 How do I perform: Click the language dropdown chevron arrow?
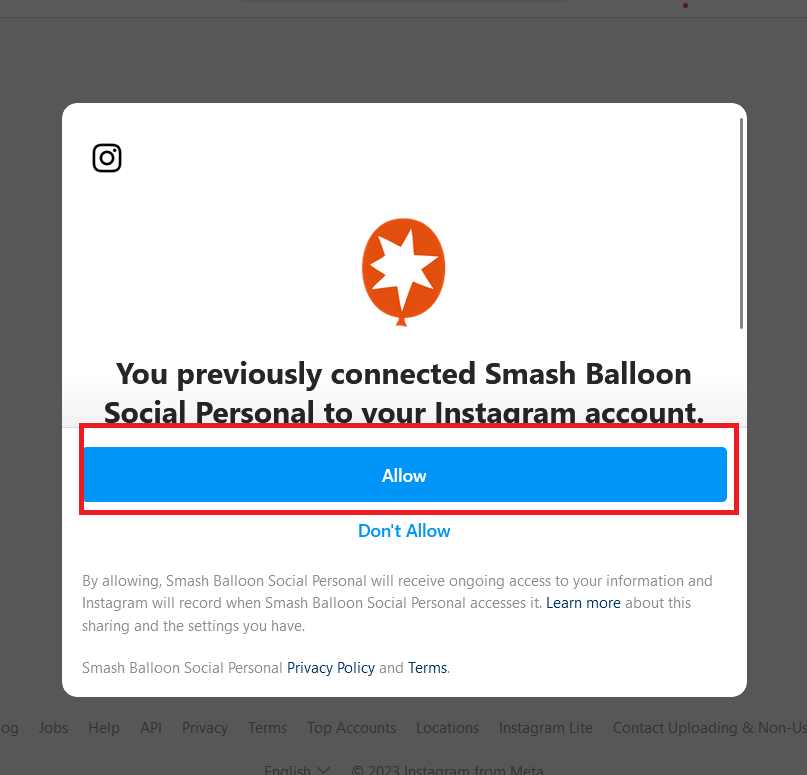tap(323, 770)
